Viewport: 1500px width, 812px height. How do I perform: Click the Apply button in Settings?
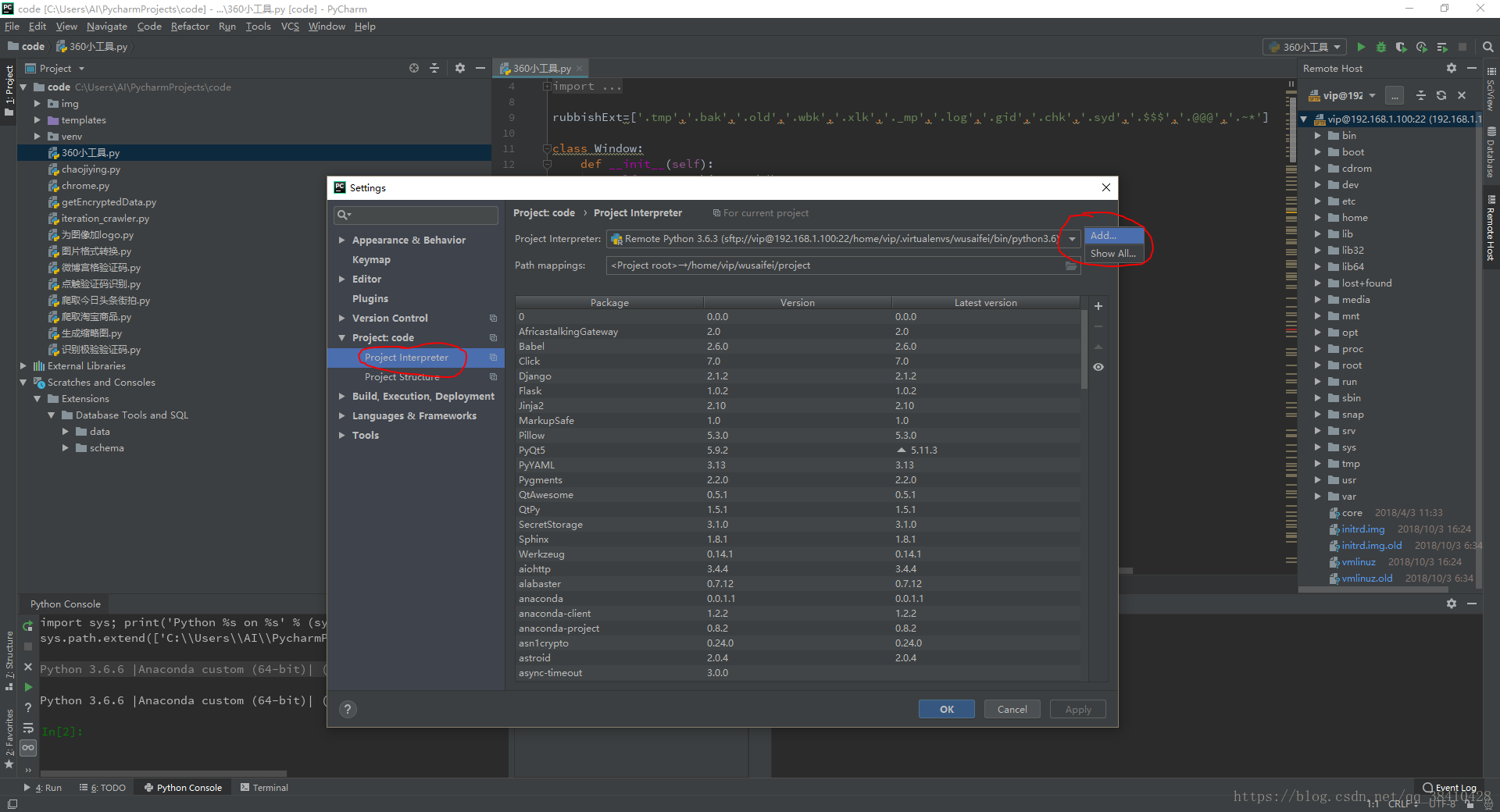tap(1078, 710)
